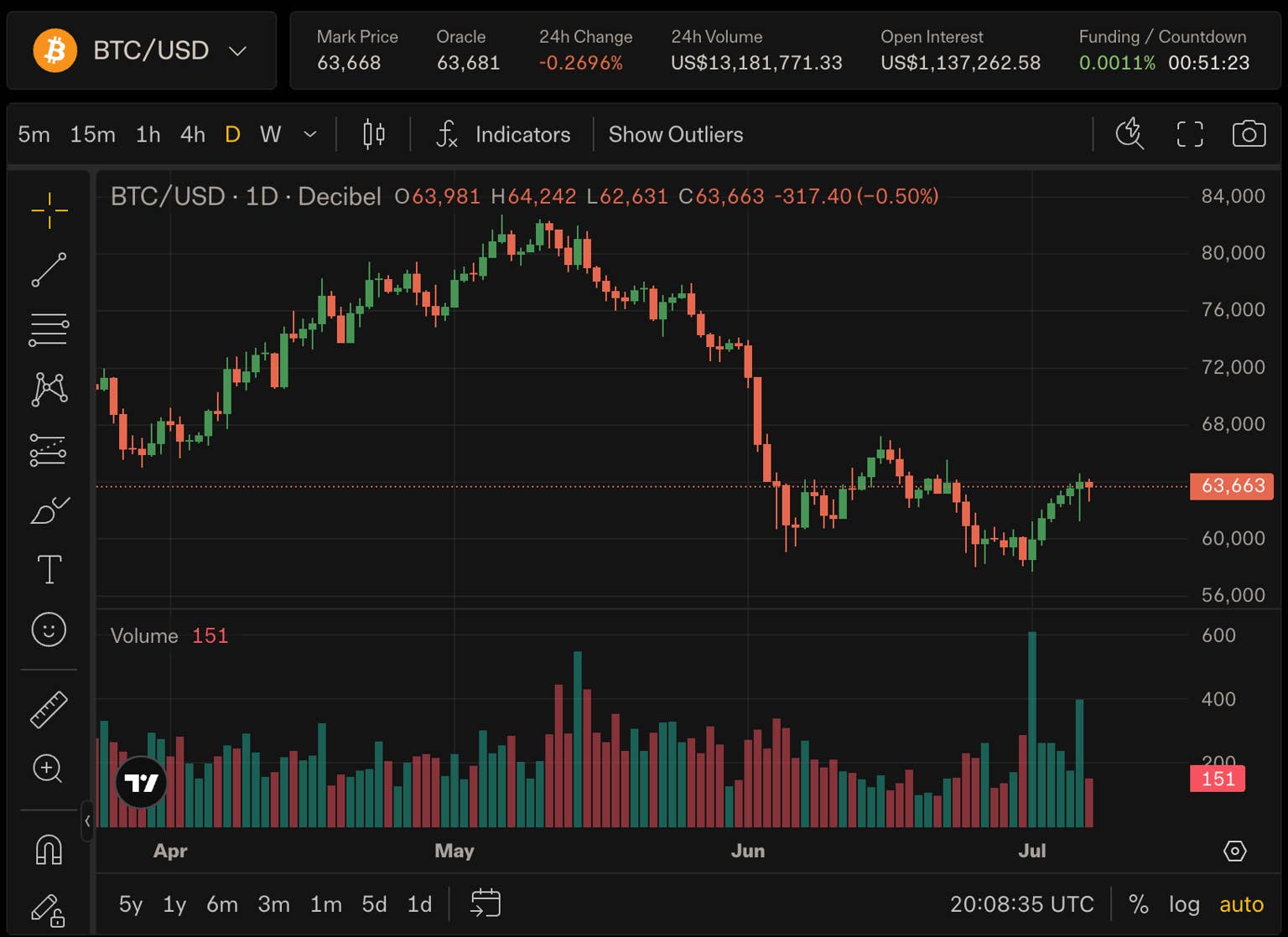Select the brush drawing tool
Image resolution: width=1288 pixels, height=937 pixels.
[x=49, y=510]
